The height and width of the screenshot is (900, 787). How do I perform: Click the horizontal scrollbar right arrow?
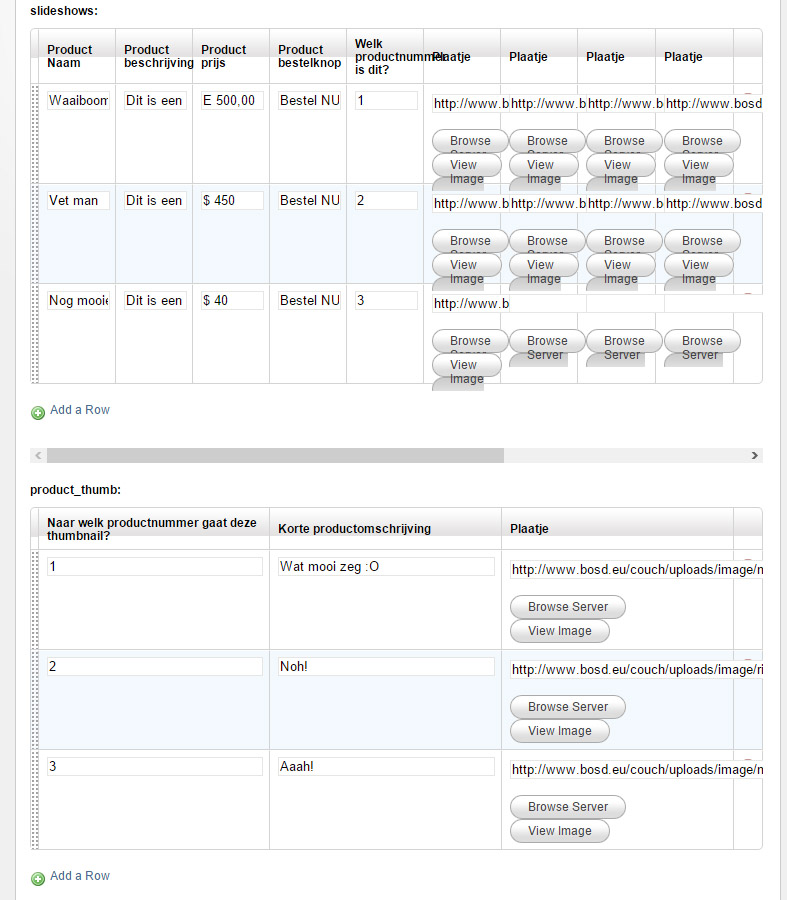(754, 456)
